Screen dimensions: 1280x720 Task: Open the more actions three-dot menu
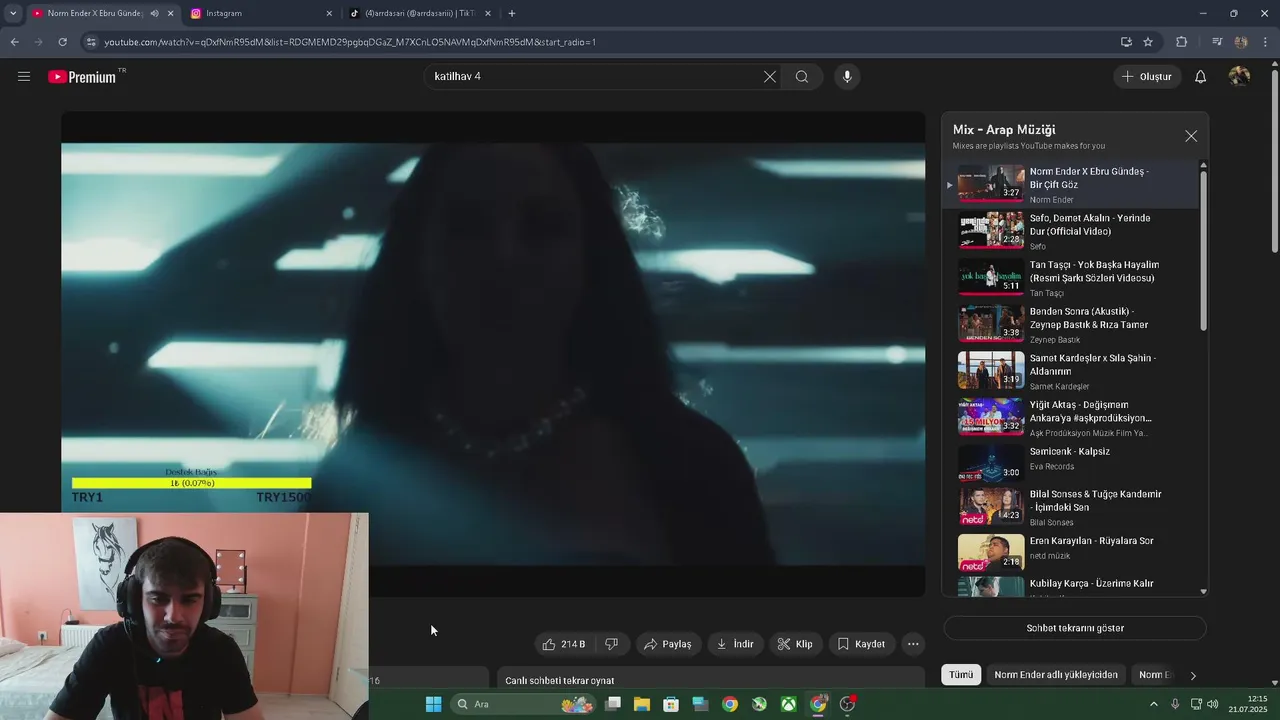click(x=913, y=644)
